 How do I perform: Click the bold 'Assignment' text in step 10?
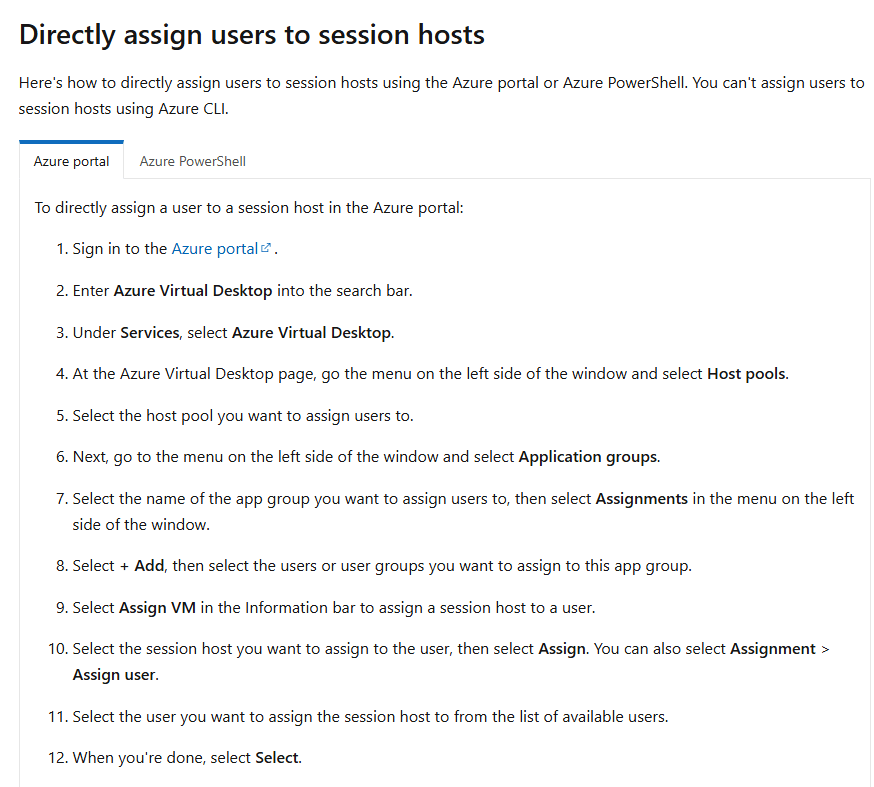click(773, 649)
